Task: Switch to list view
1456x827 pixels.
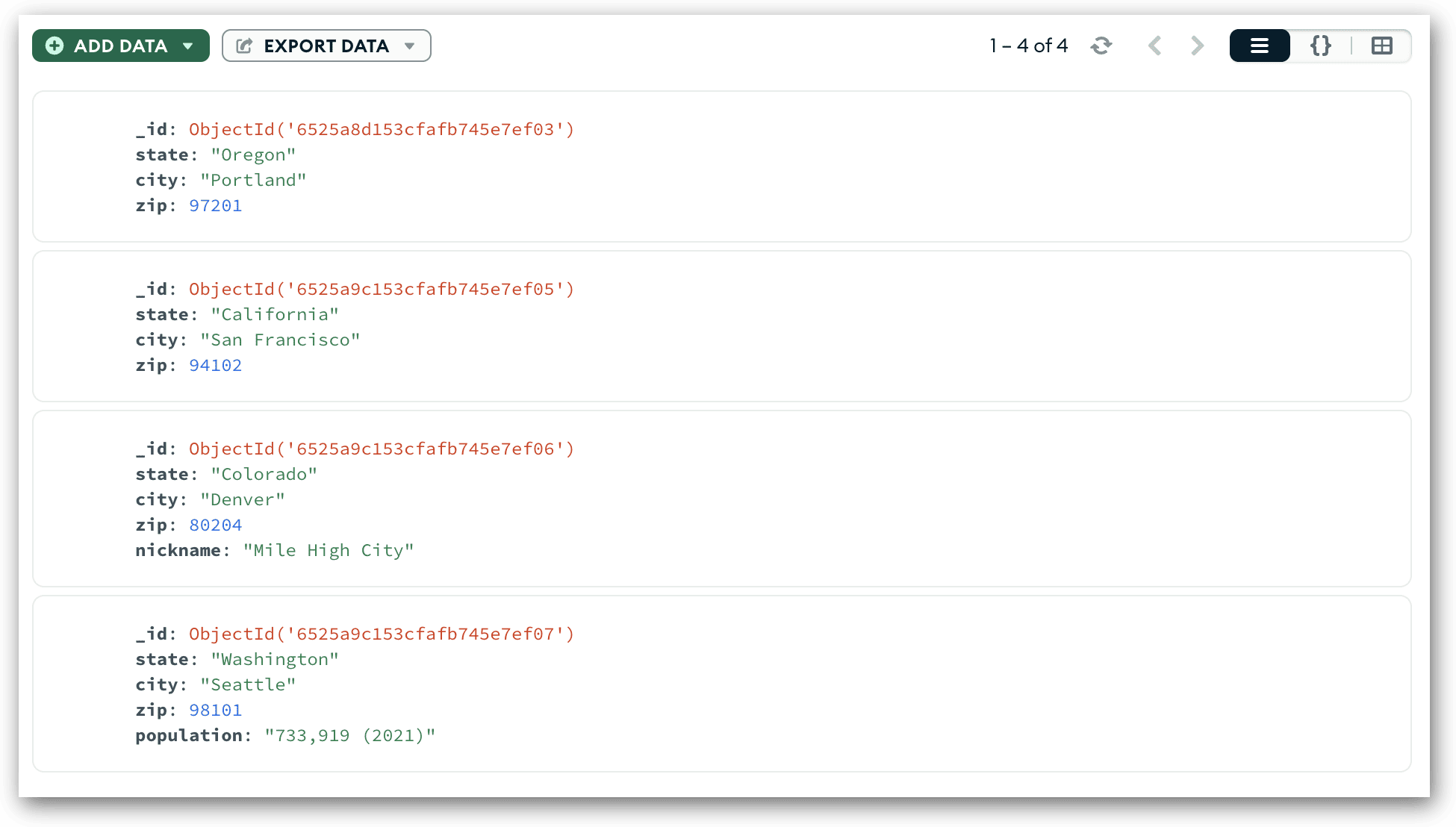Action: [x=1260, y=46]
